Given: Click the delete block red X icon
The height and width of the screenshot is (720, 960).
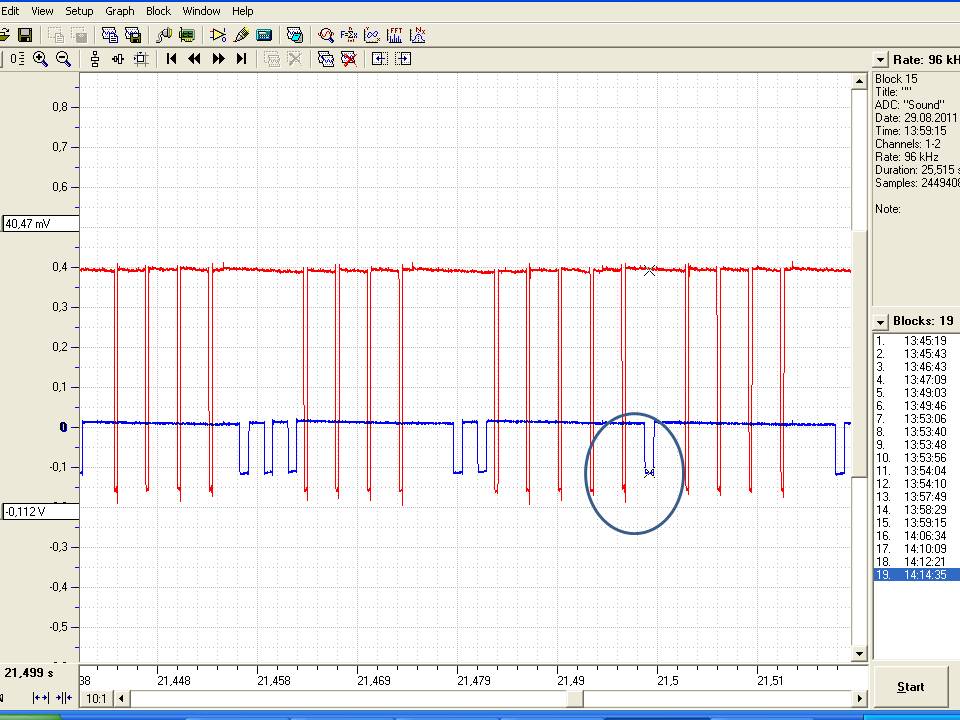Looking at the screenshot, I should (x=349, y=59).
